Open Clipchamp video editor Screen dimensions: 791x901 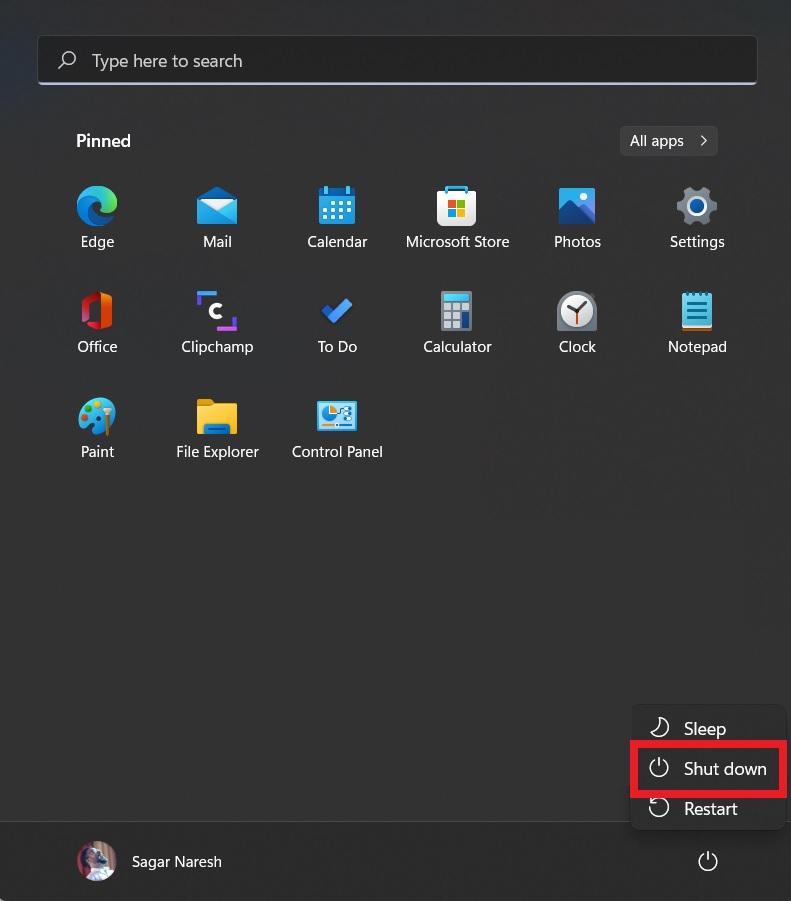point(217,322)
